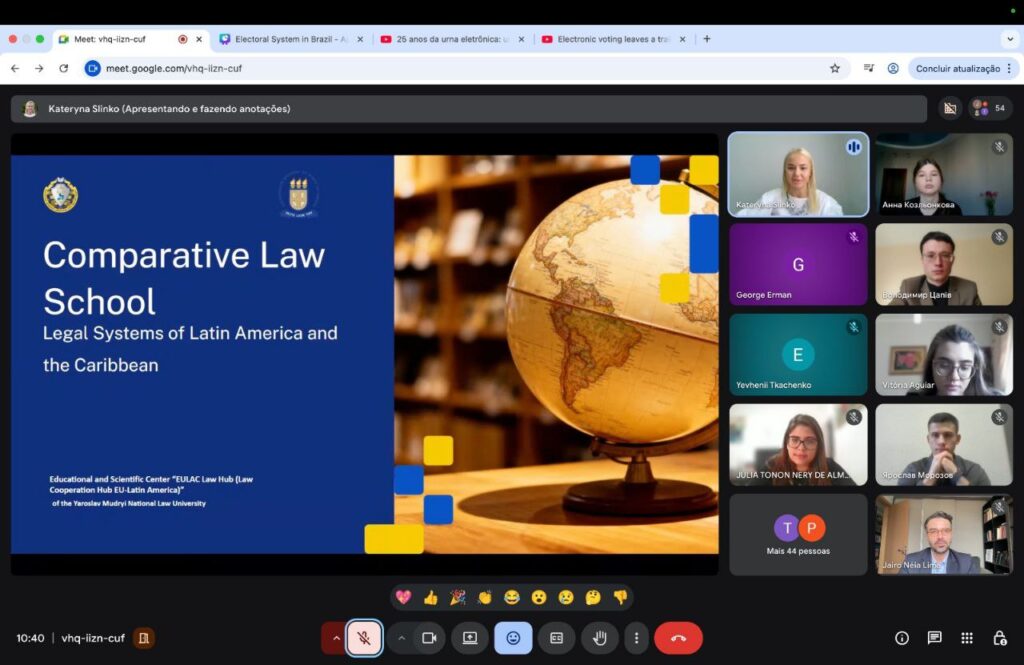This screenshot has width=1024, height=665.
Task: Click the Concluir atualização button
Action: [x=957, y=68]
